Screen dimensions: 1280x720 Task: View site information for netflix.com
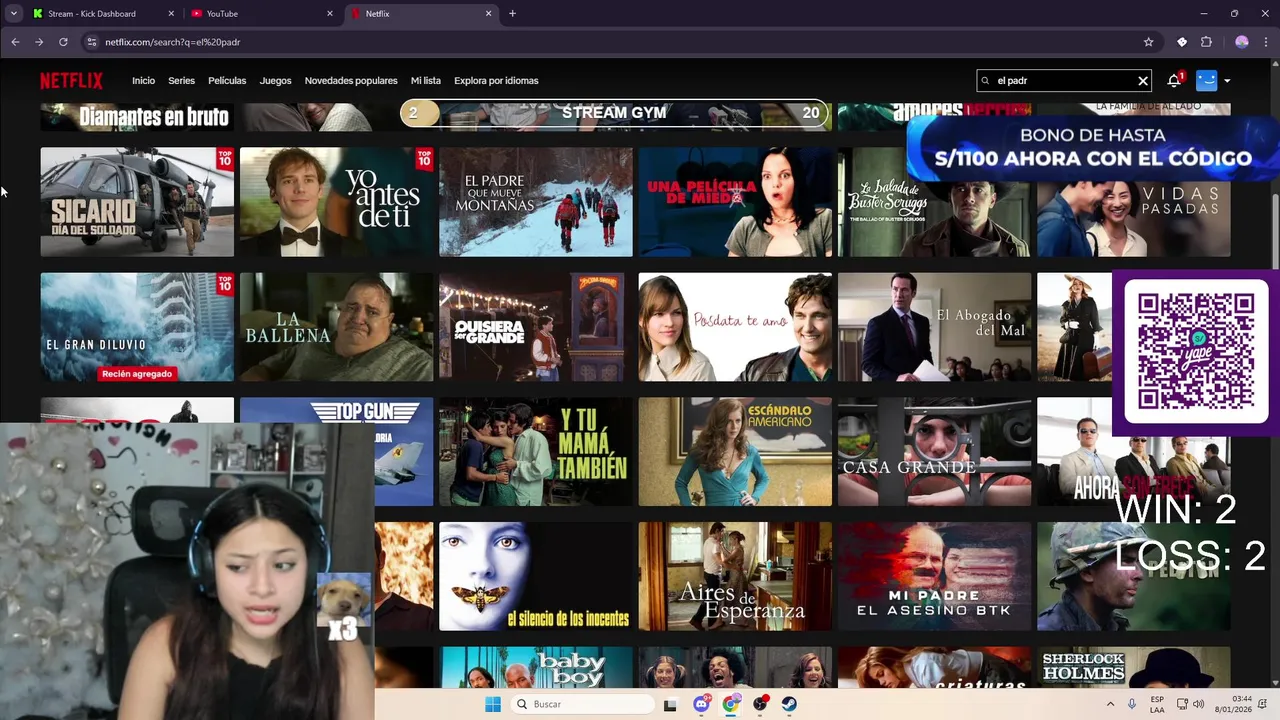92,42
